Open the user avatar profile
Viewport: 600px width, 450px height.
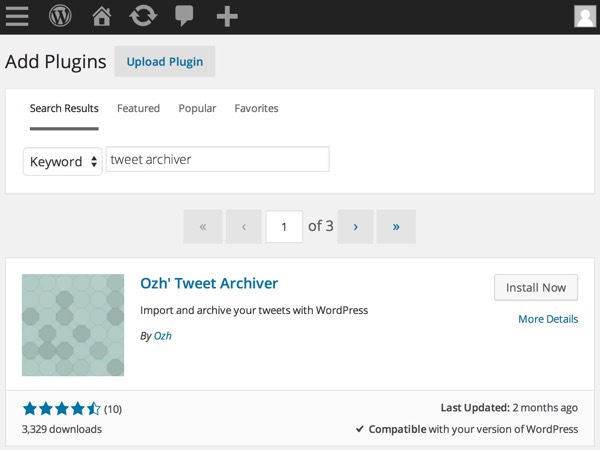tap(585, 16)
